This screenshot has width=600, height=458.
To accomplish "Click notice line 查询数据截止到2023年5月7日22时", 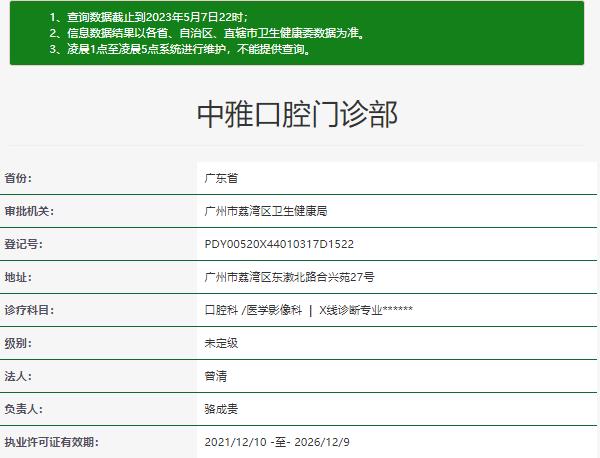I will pos(149,17).
